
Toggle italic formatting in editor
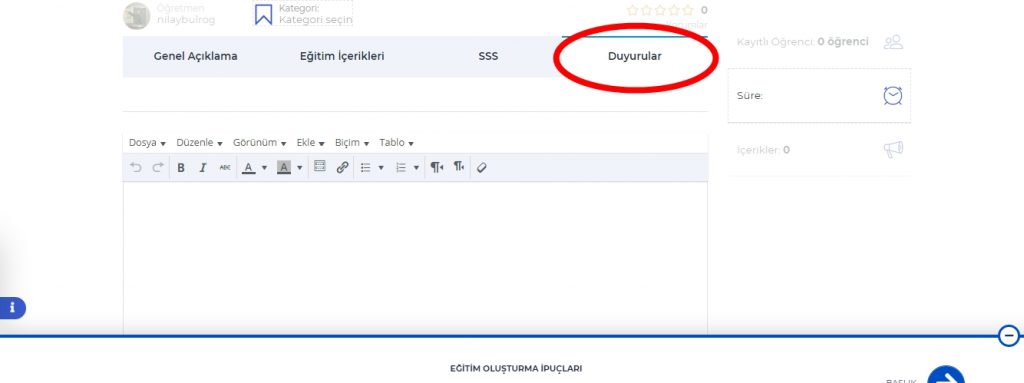pyautogui.click(x=202, y=168)
